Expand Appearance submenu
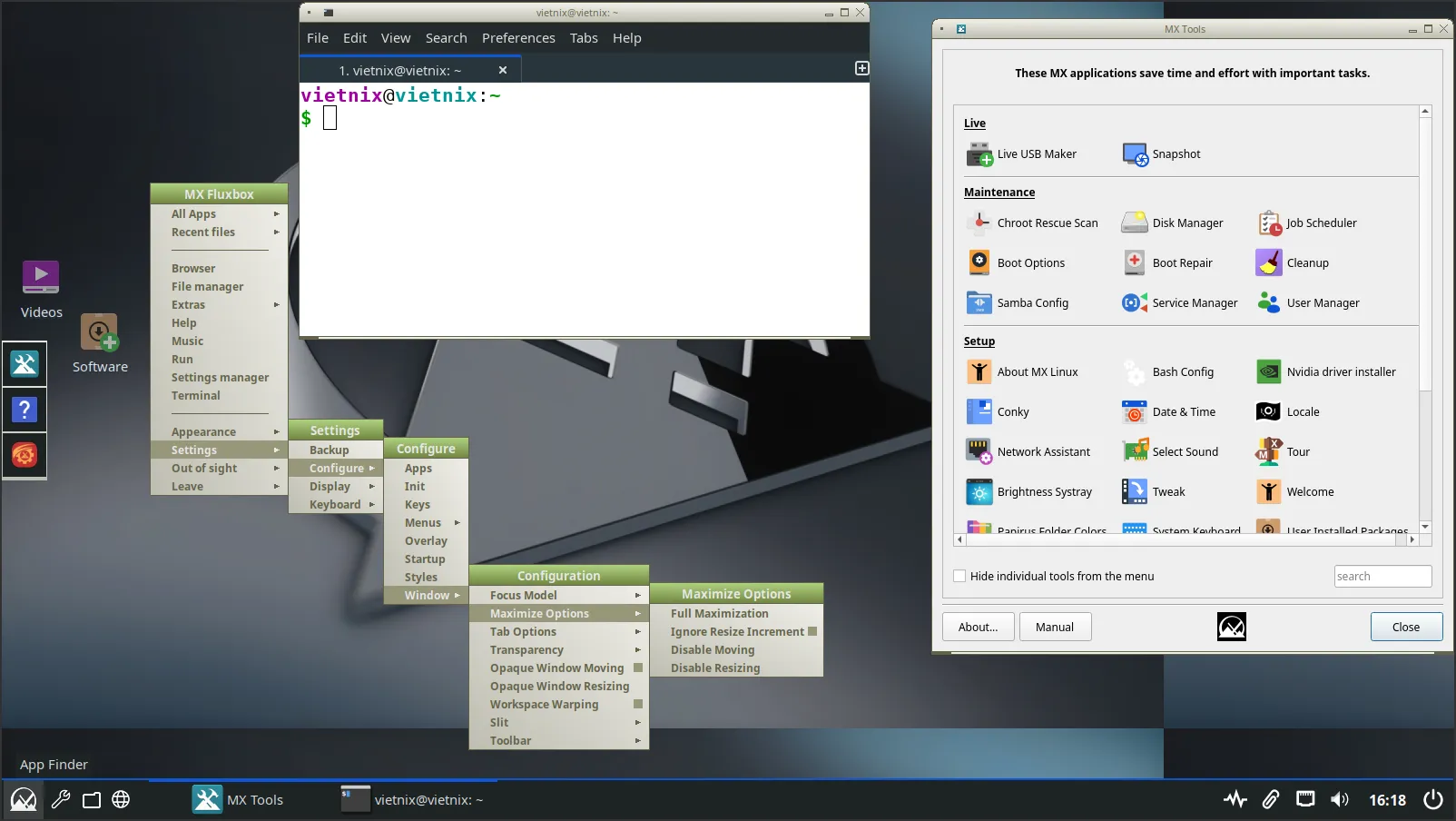 (x=219, y=432)
